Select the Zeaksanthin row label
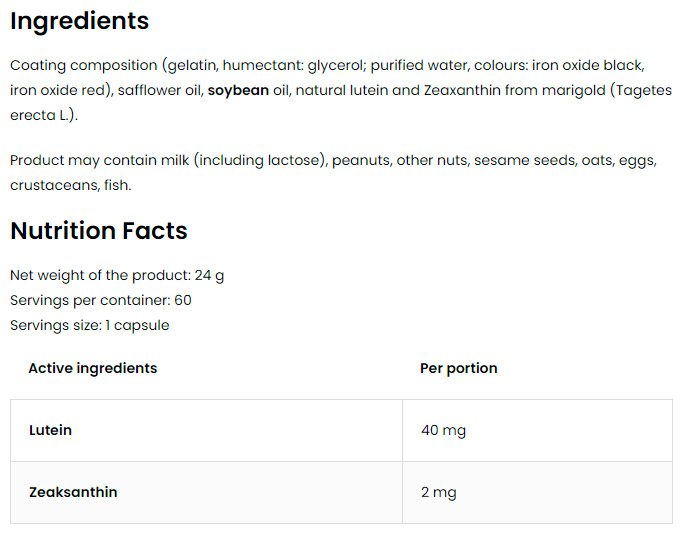 pos(73,492)
